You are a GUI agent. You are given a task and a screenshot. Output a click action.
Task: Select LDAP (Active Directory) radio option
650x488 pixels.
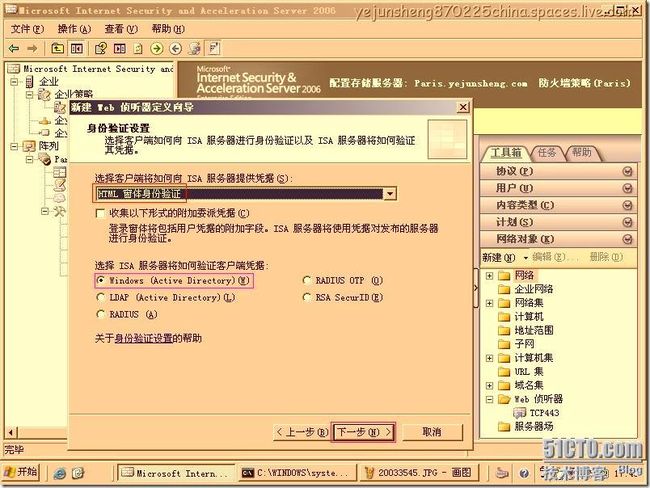(100, 297)
